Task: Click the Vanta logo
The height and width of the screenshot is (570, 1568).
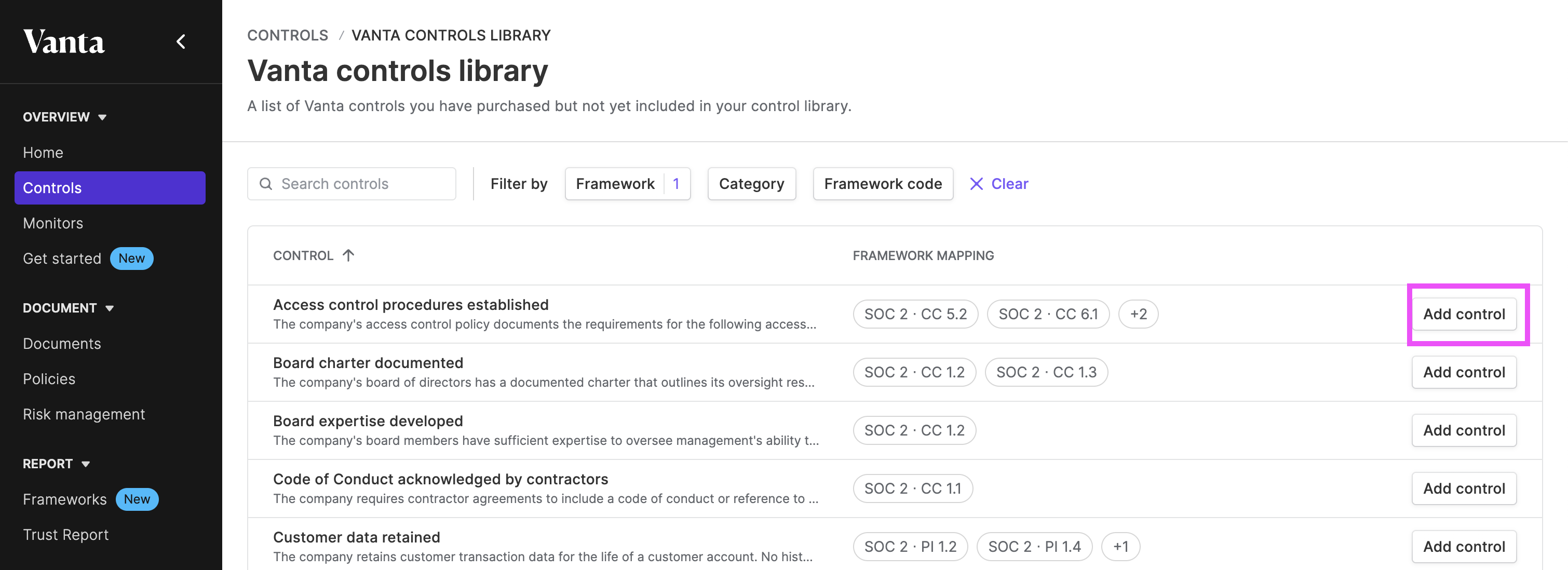Action: point(64,42)
